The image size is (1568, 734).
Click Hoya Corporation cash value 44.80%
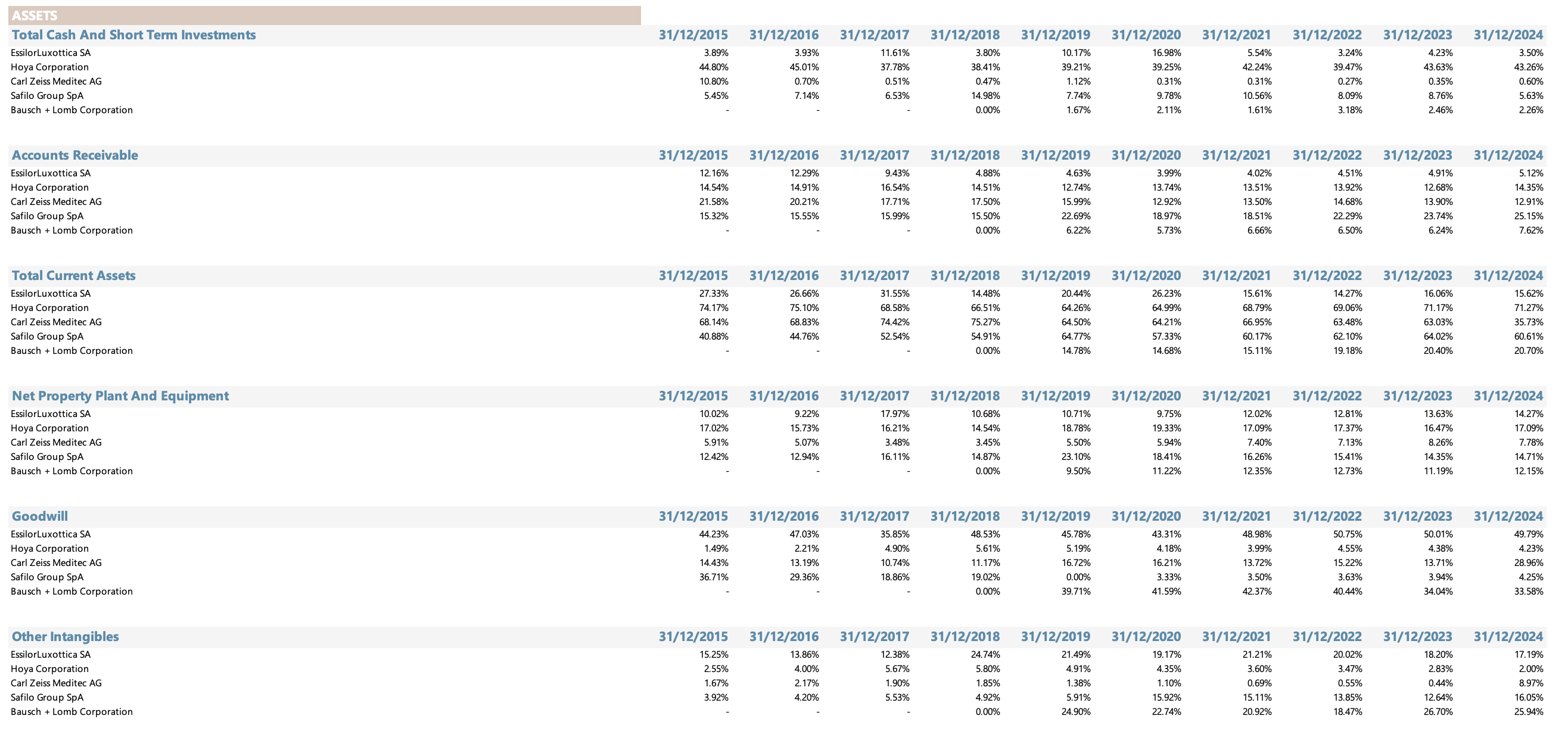(713, 67)
